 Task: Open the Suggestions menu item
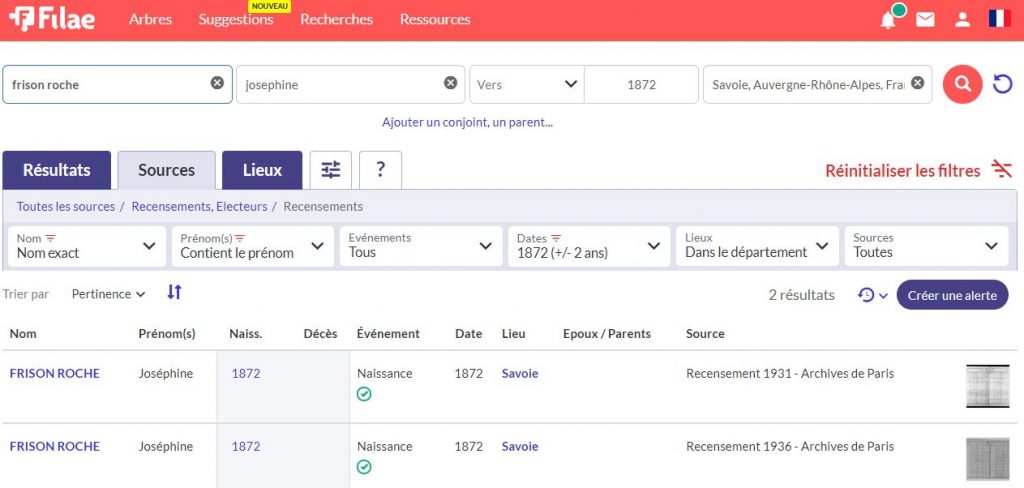point(236,20)
